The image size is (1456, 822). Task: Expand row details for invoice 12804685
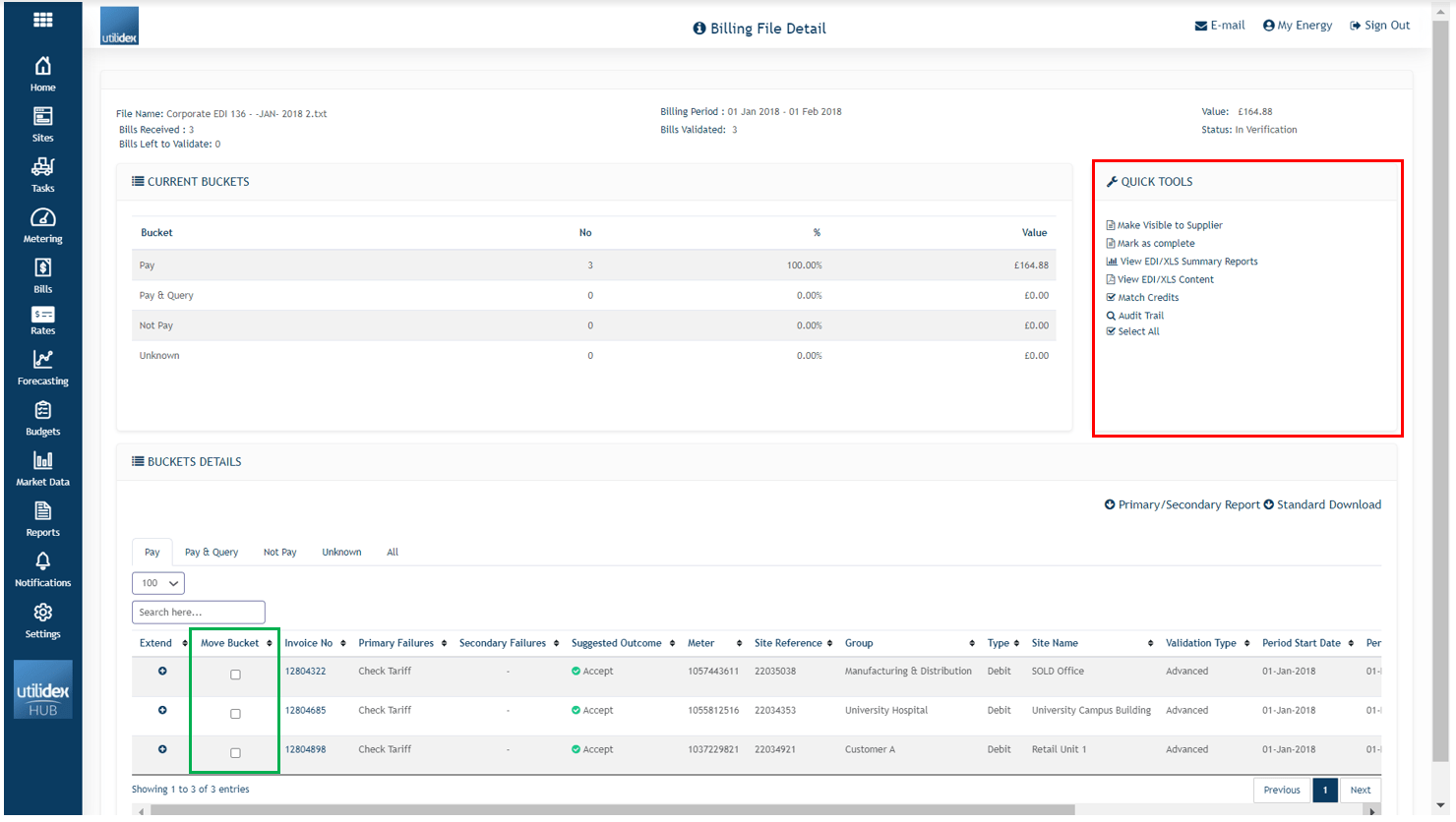[162, 710]
